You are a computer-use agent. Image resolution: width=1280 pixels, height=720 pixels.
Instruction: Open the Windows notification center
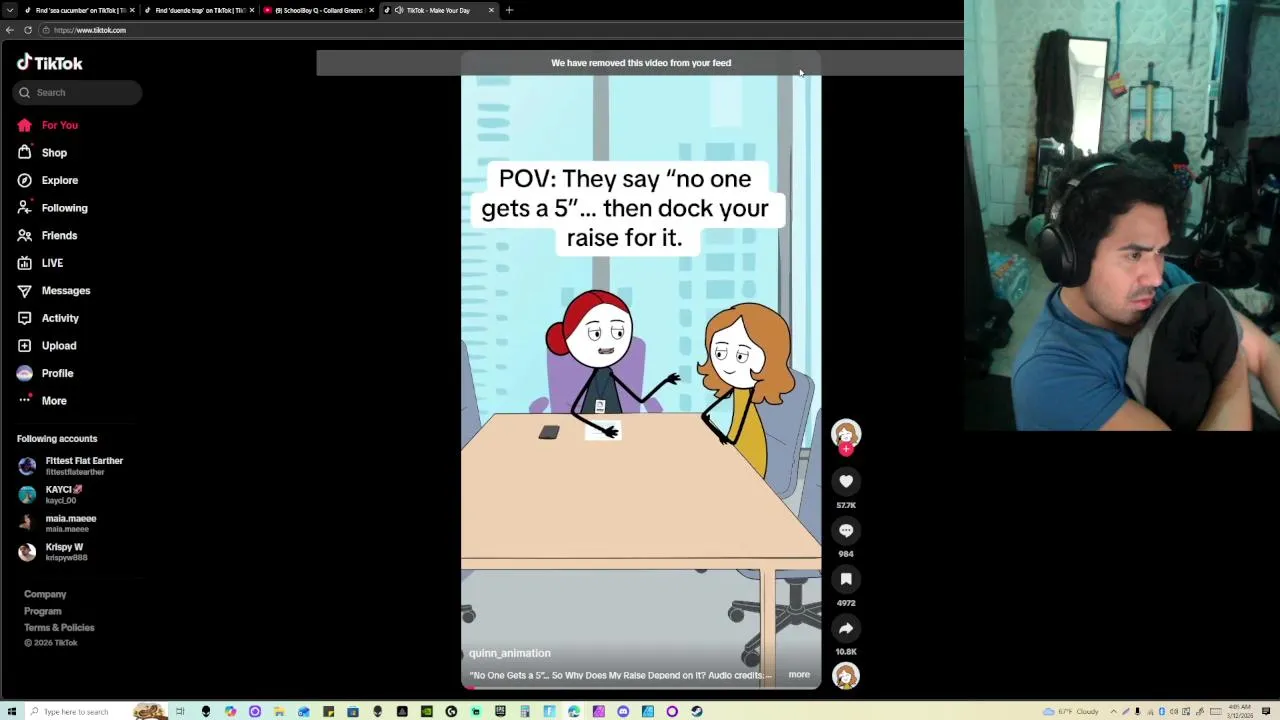(x=1266, y=711)
